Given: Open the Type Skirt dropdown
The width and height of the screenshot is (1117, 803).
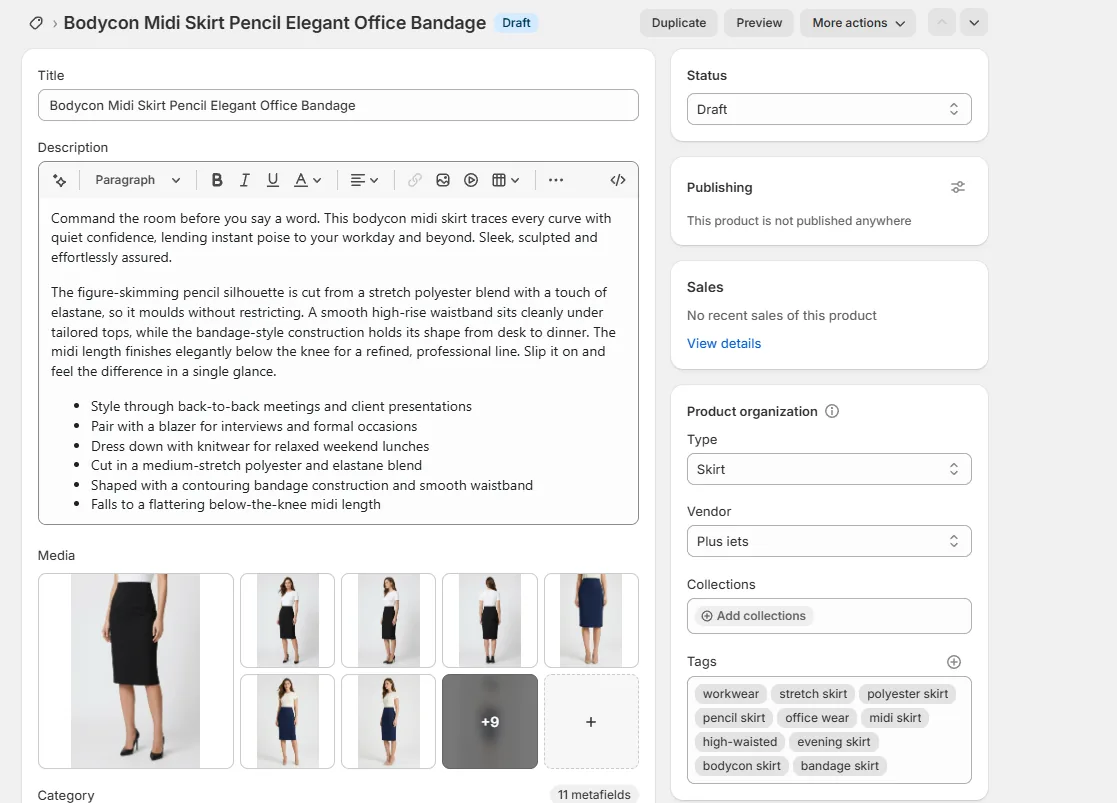Looking at the screenshot, I should pyautogui.click(x=829, y=469).
